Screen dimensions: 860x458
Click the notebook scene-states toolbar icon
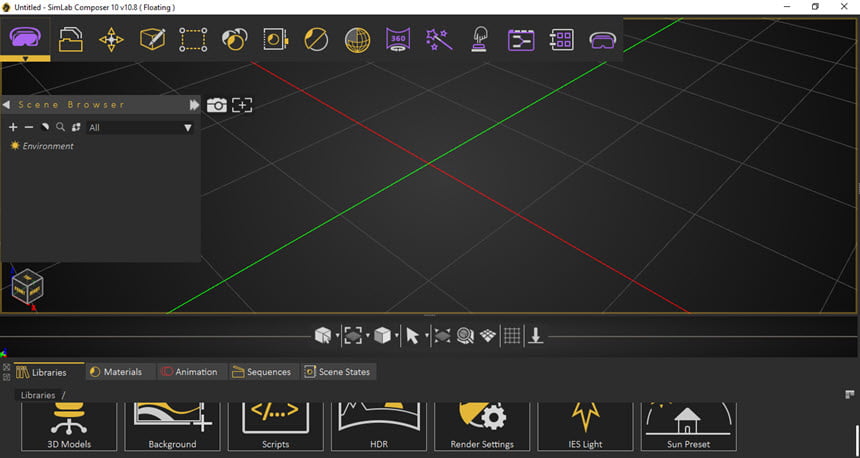tap(275, 40)
